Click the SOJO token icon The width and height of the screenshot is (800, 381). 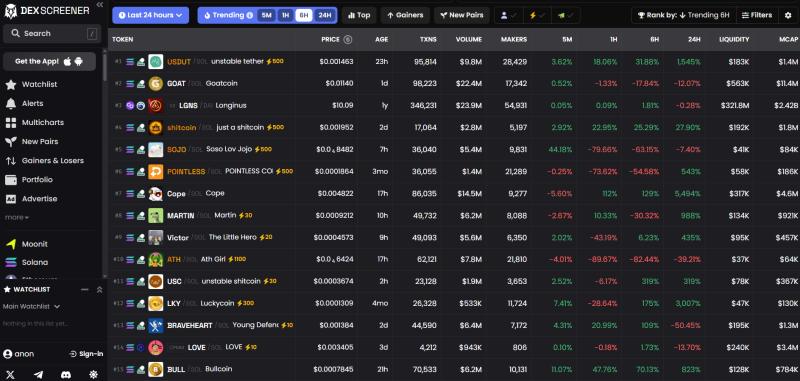point(156,149)
